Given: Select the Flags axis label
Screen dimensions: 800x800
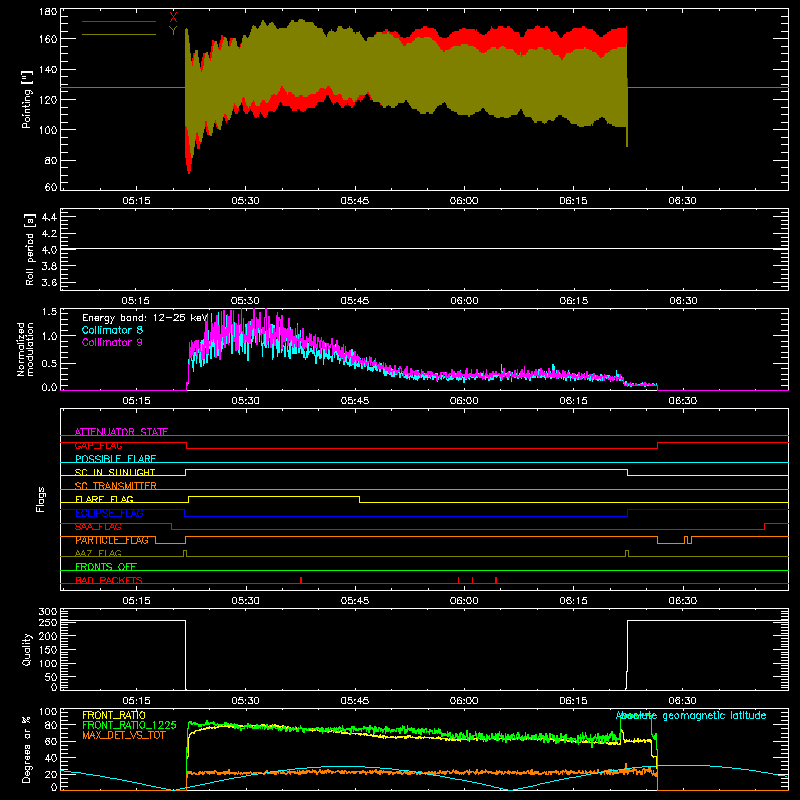Looking at the screenshot, I should [x=41, y=499].
